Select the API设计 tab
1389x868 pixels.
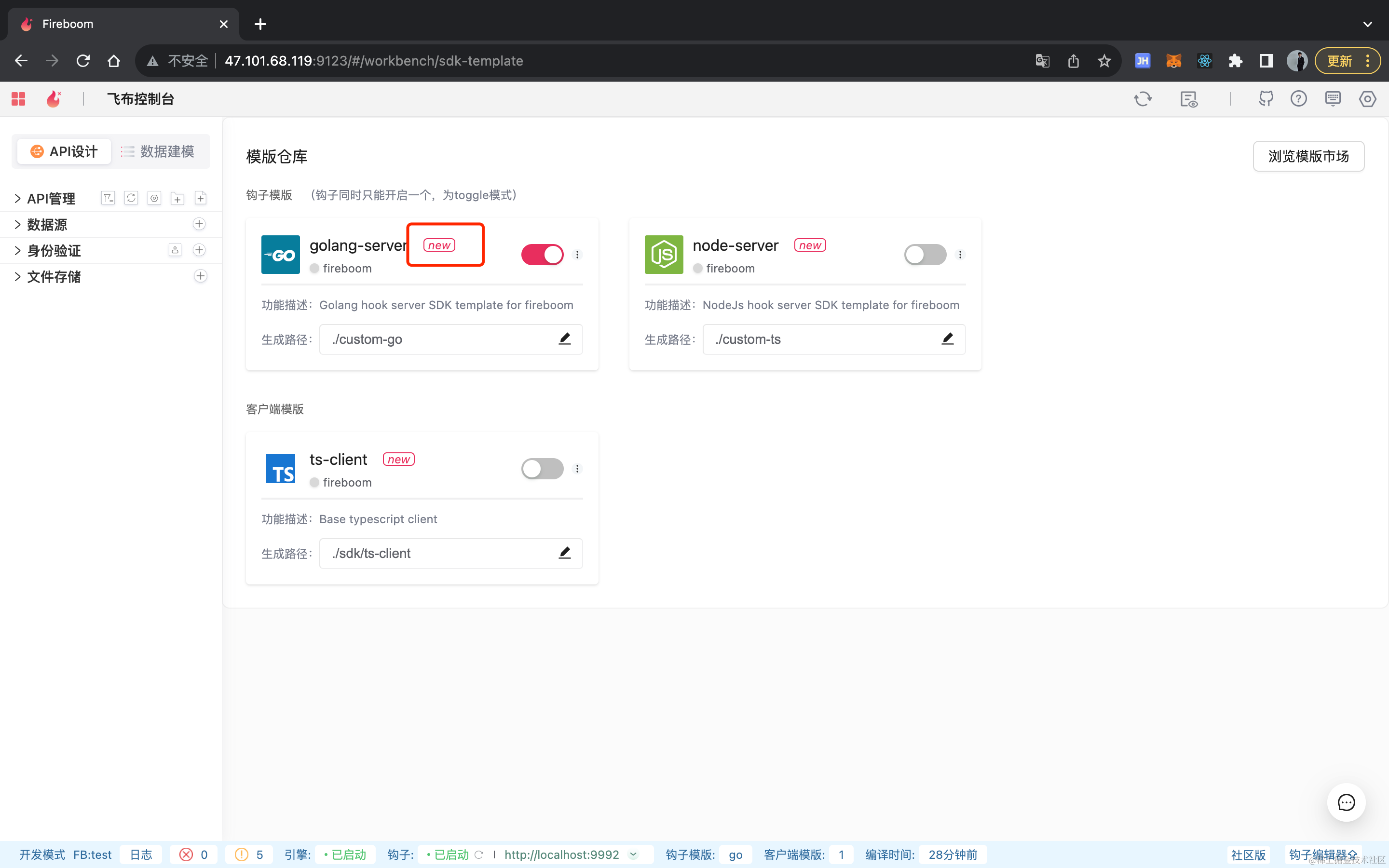tap(64, 151)
